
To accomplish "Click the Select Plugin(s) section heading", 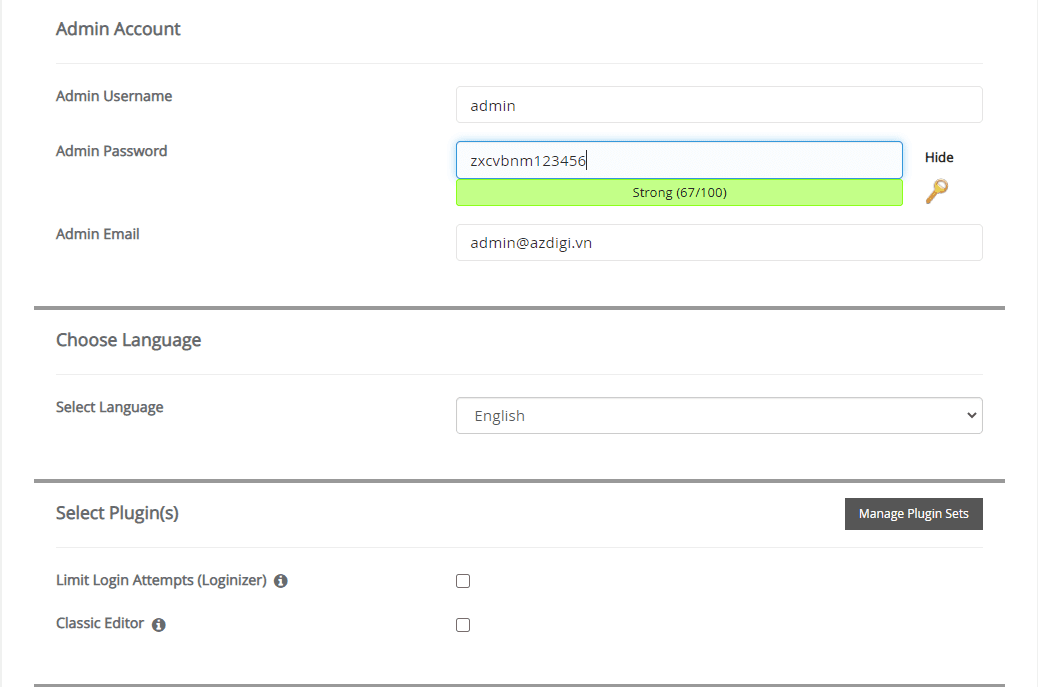I will coord(117,513).
